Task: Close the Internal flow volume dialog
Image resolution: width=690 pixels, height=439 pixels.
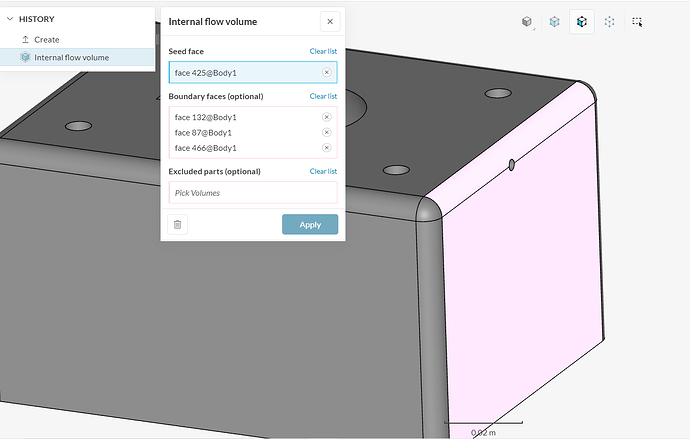Action: 330,22
